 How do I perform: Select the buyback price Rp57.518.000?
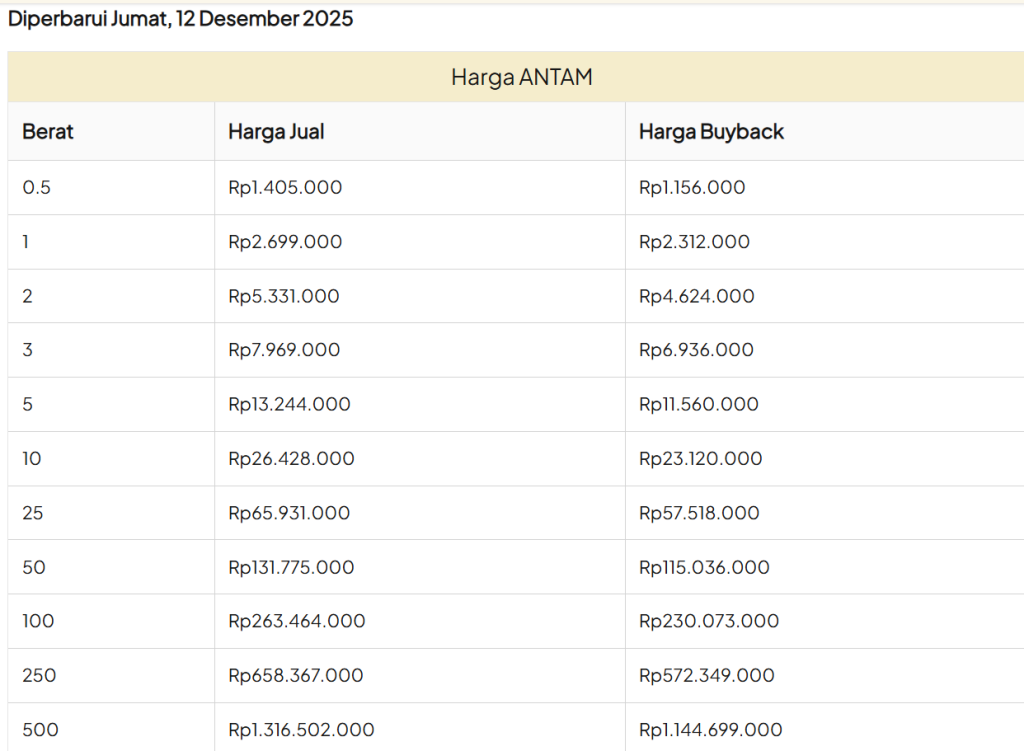click(699, 513)
